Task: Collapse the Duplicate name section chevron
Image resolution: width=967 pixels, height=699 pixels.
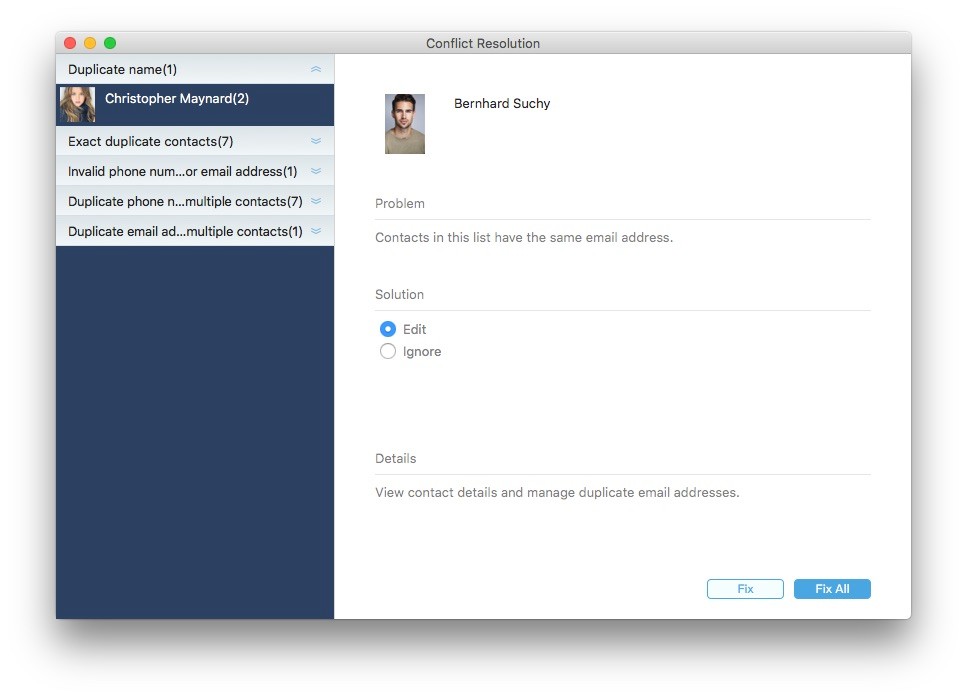Action: 316,69
